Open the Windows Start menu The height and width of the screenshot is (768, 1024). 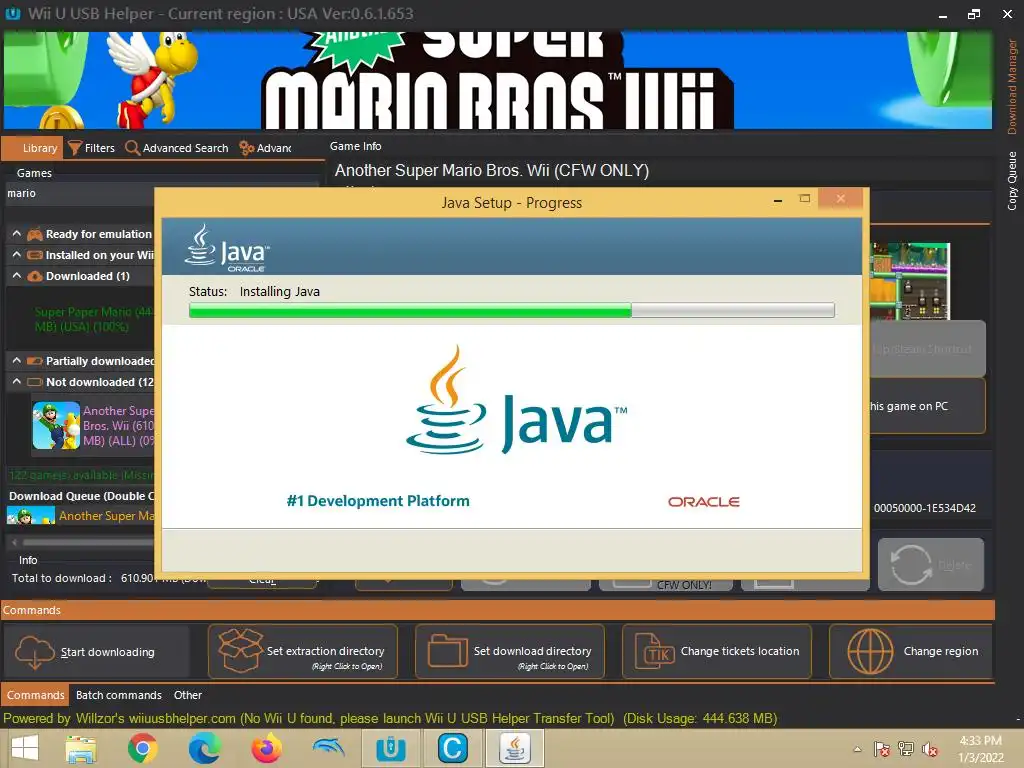tap(25, 748)
